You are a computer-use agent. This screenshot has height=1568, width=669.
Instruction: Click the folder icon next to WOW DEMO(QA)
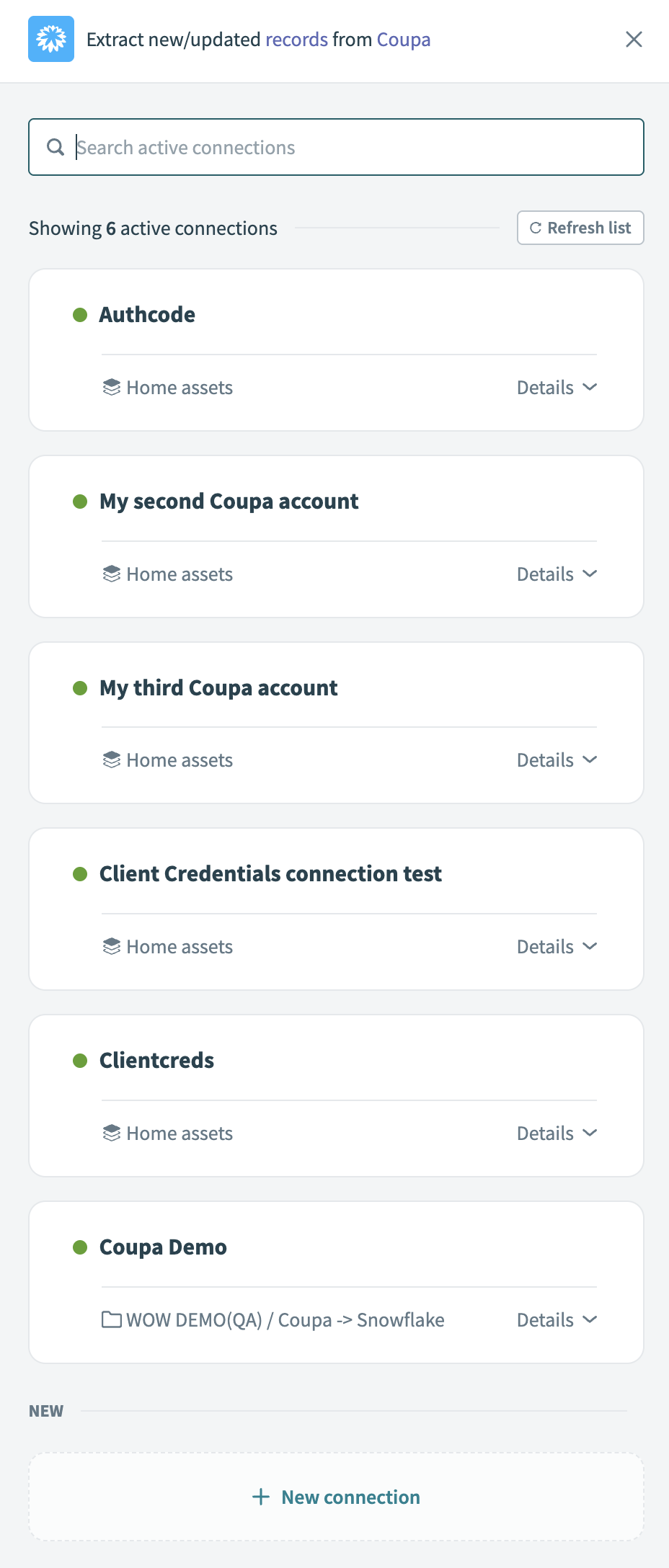point(112,1319)
